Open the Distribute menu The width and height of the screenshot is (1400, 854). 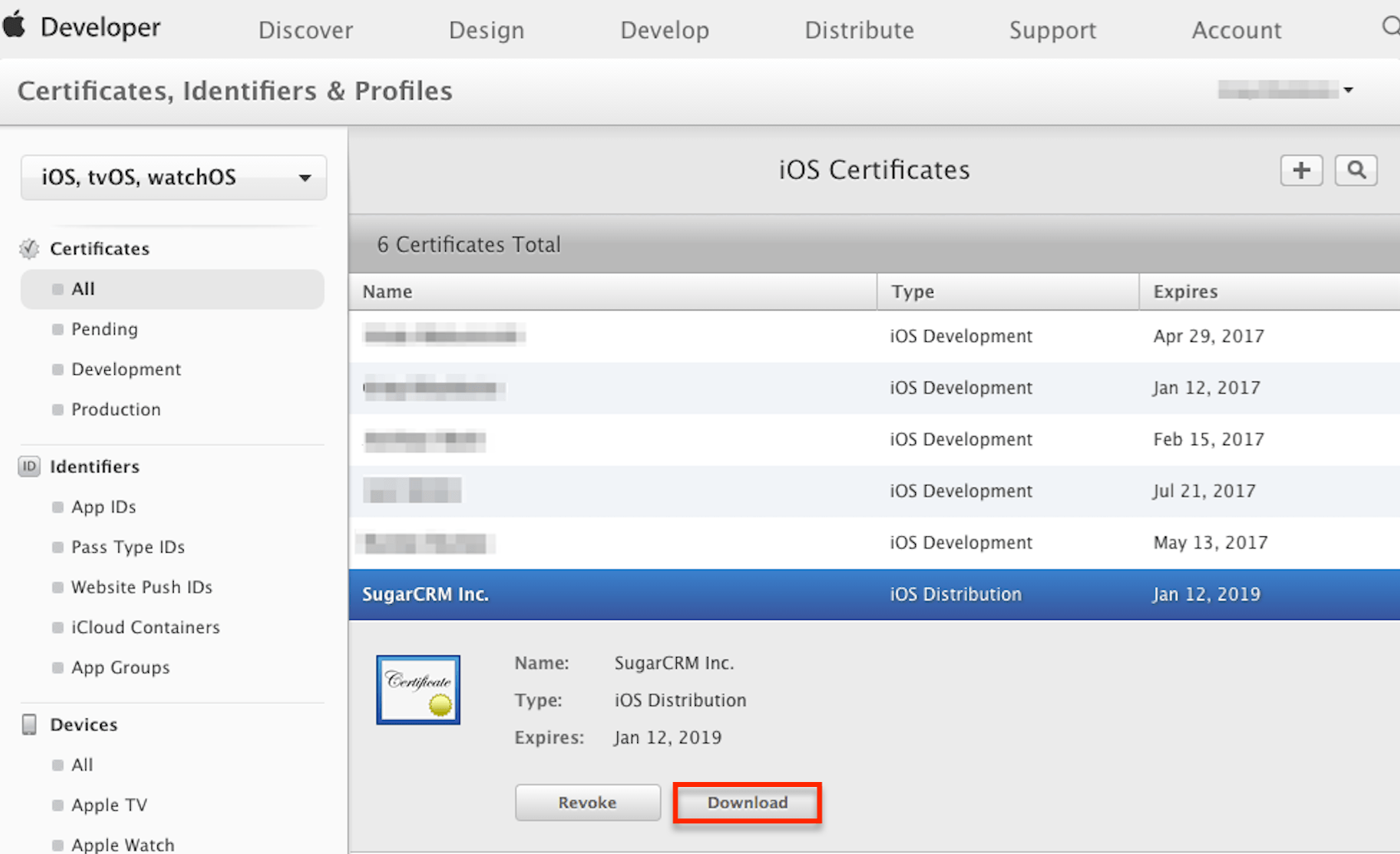[x=860, y=30]
